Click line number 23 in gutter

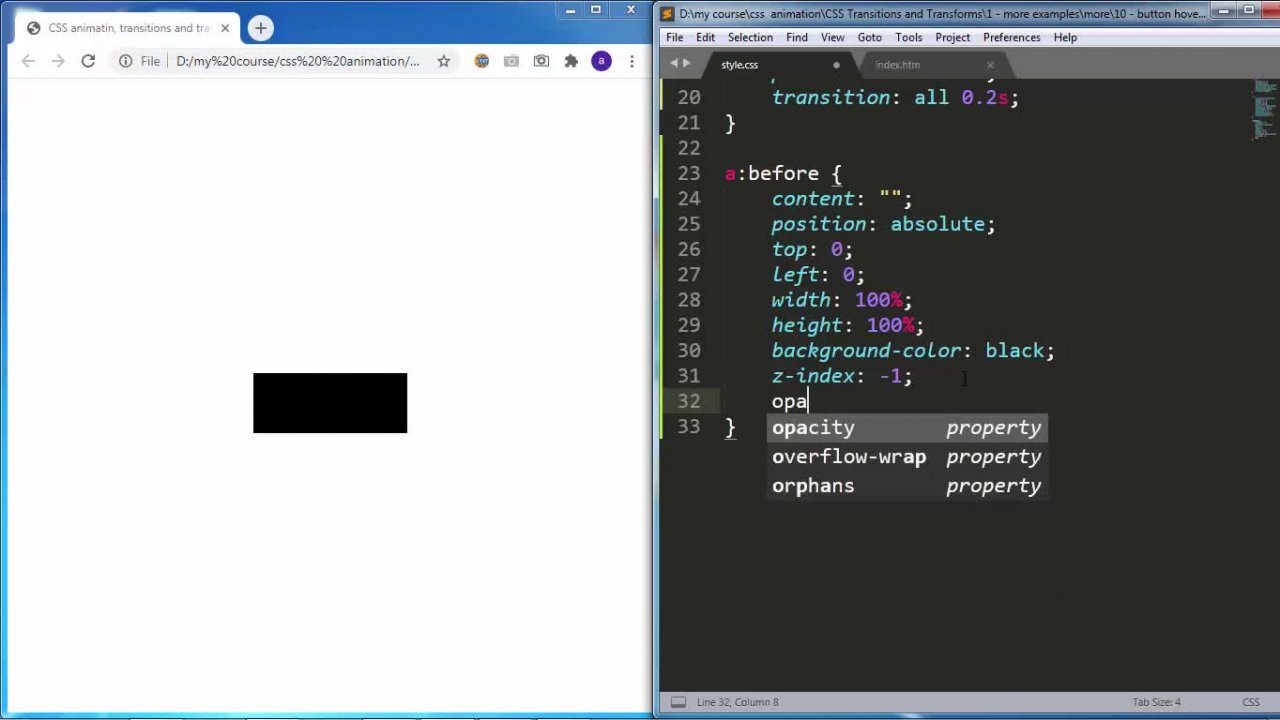[x=688, y=173]
